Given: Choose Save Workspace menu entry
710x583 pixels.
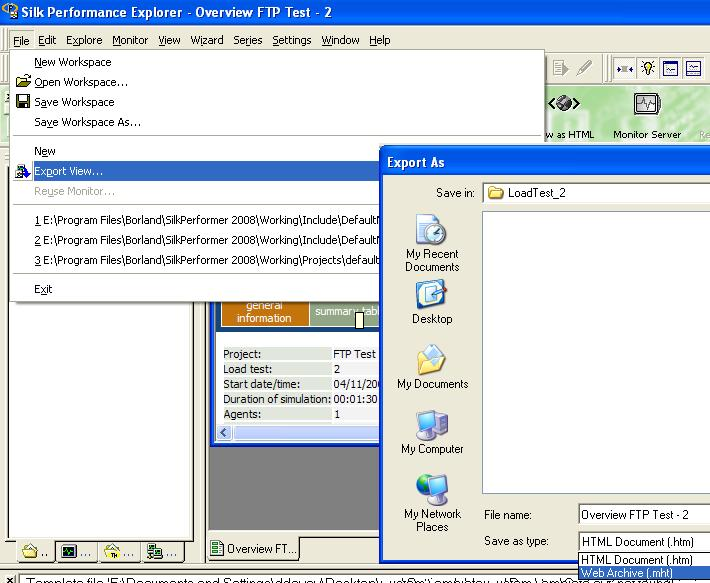Looking at the screenshot, I should [x=74, y=102].
